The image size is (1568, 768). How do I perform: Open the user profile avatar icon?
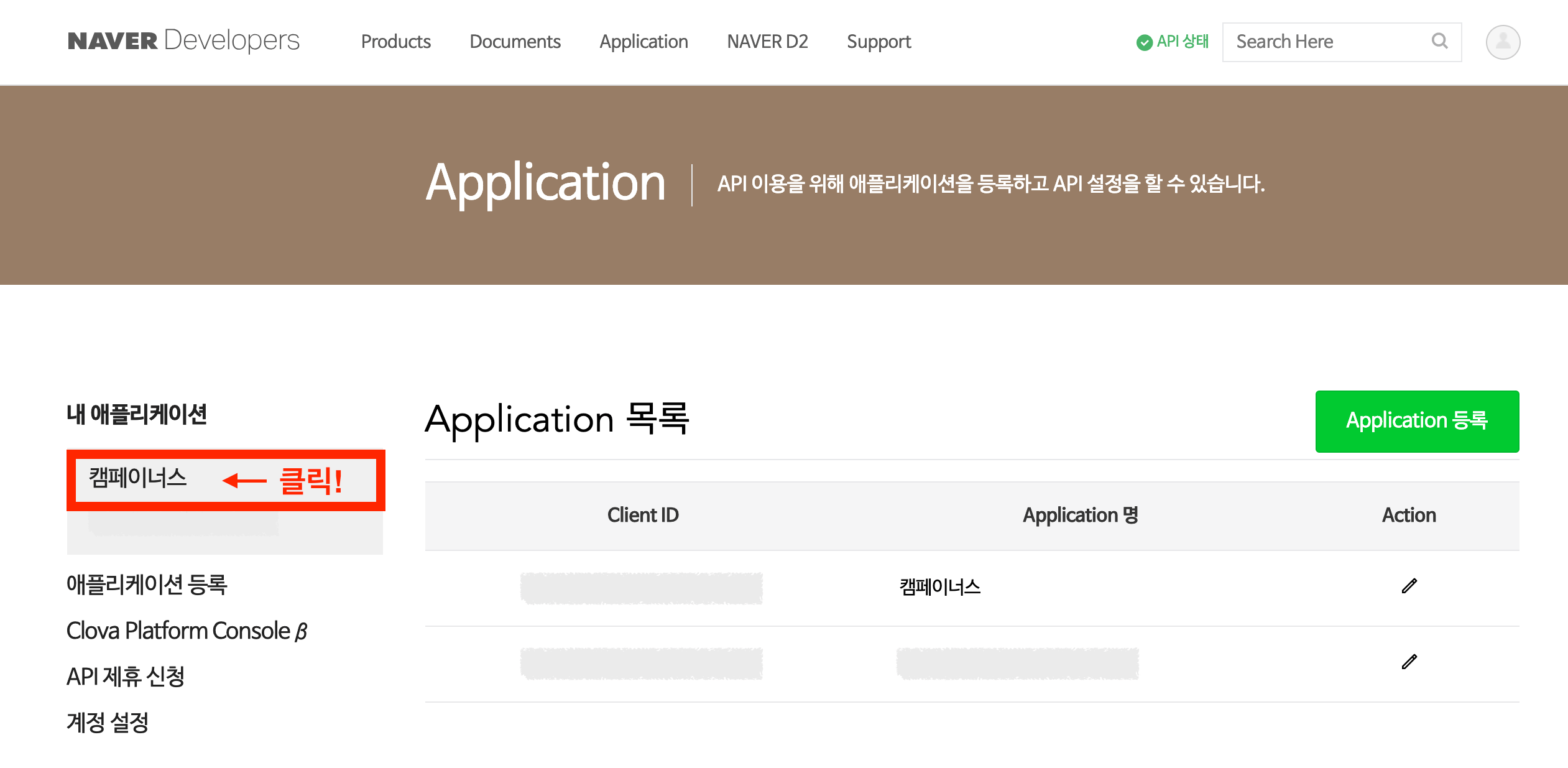pyautogui.click(x=1503, y=42)
